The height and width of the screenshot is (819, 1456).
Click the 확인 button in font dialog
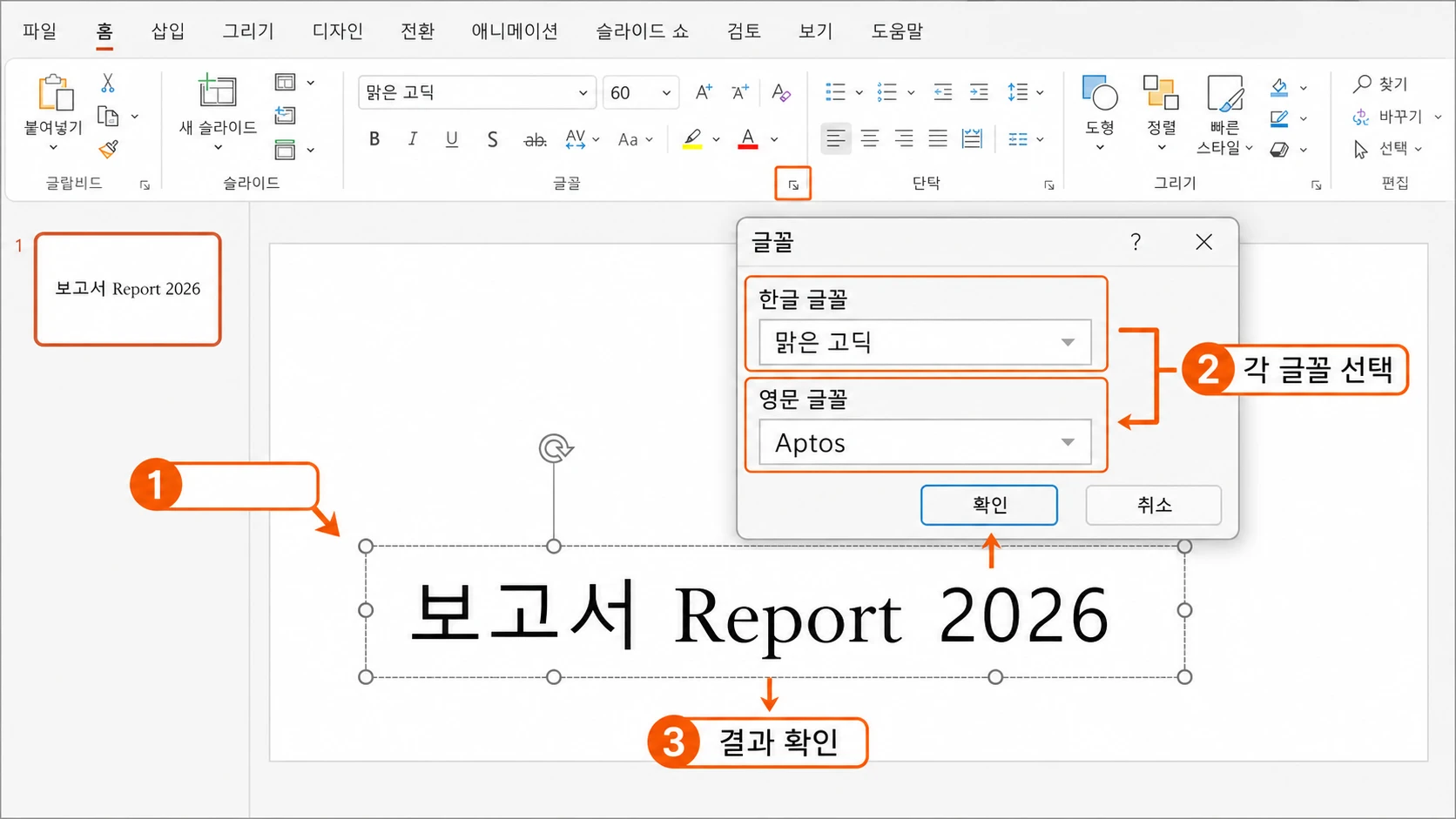coord(989,505)
